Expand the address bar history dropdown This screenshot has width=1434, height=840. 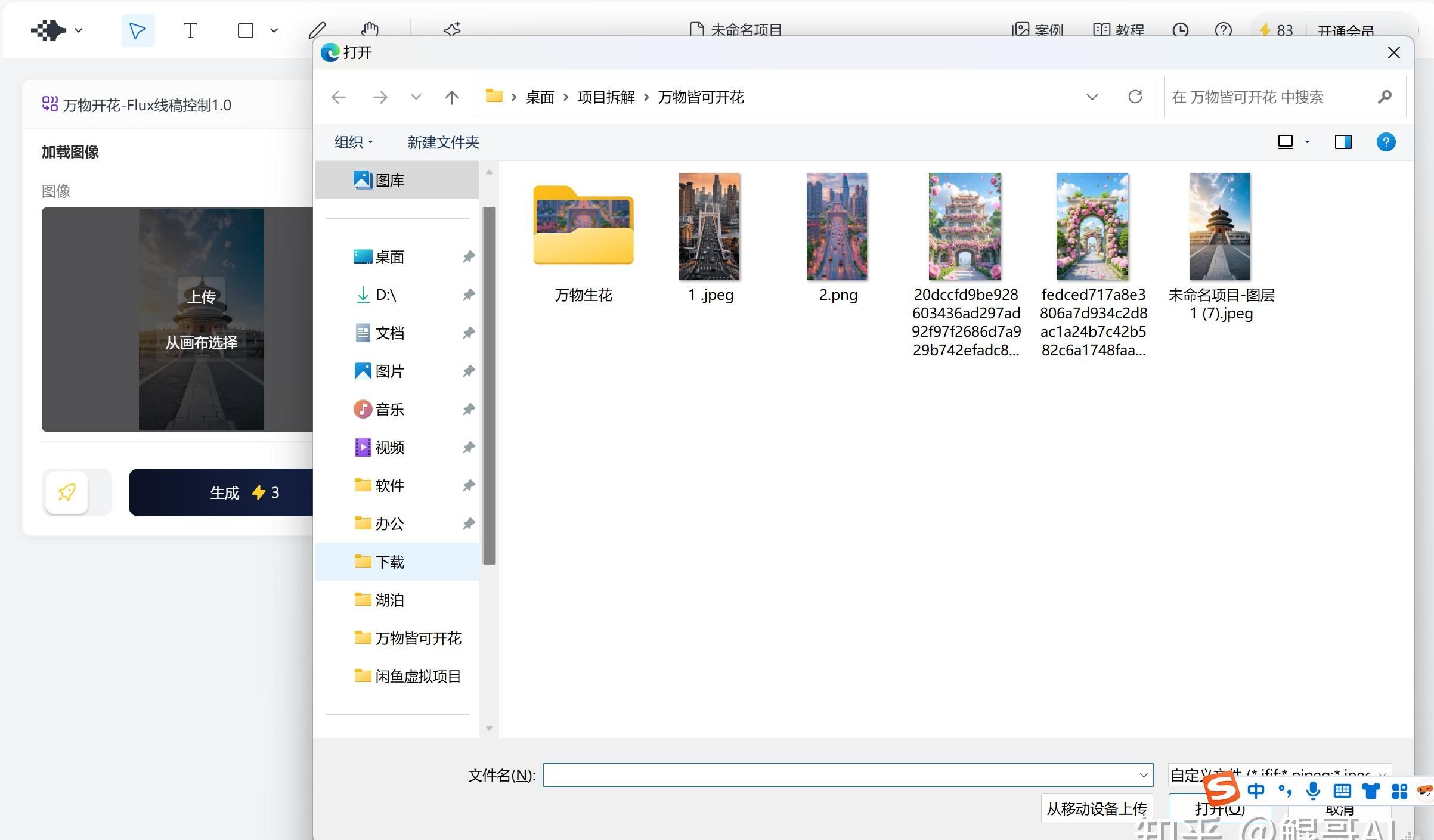[1092, 97]
